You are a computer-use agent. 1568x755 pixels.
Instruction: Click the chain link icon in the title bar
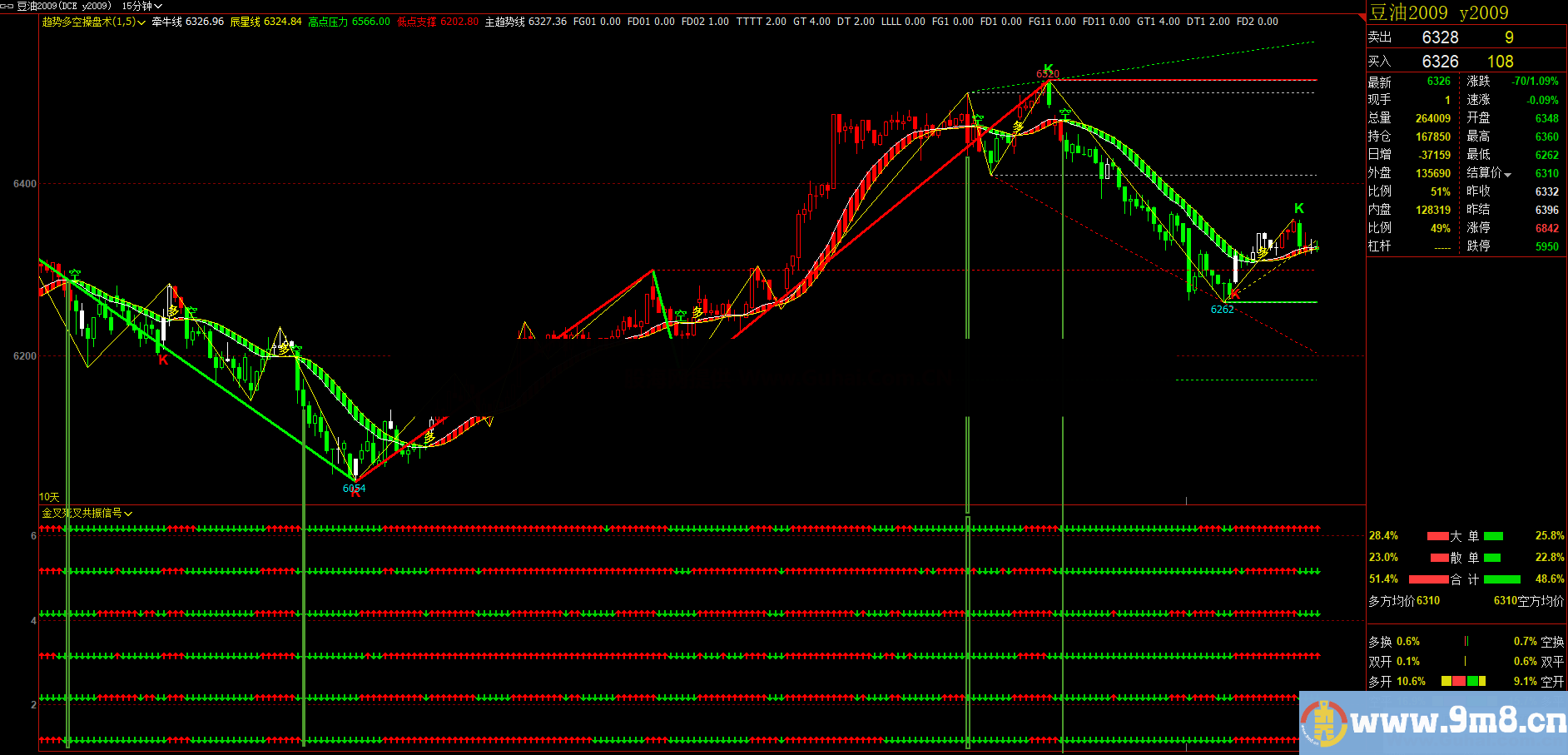click(7, 5)
